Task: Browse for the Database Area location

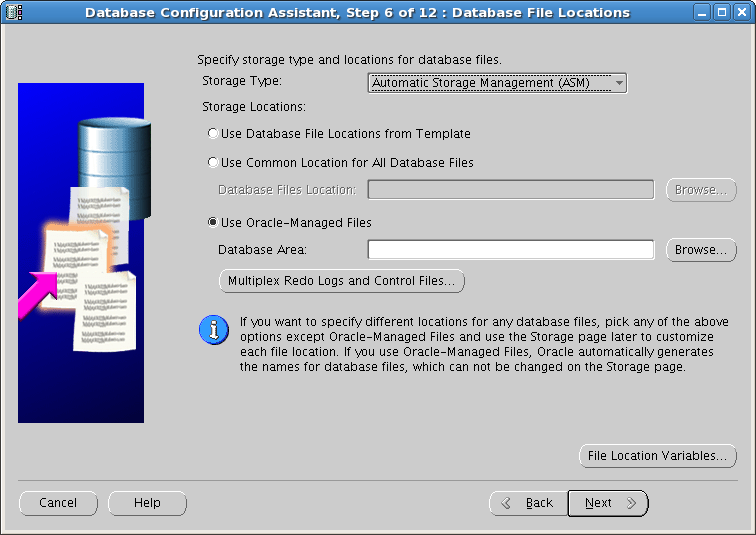Action: (701, 250)
